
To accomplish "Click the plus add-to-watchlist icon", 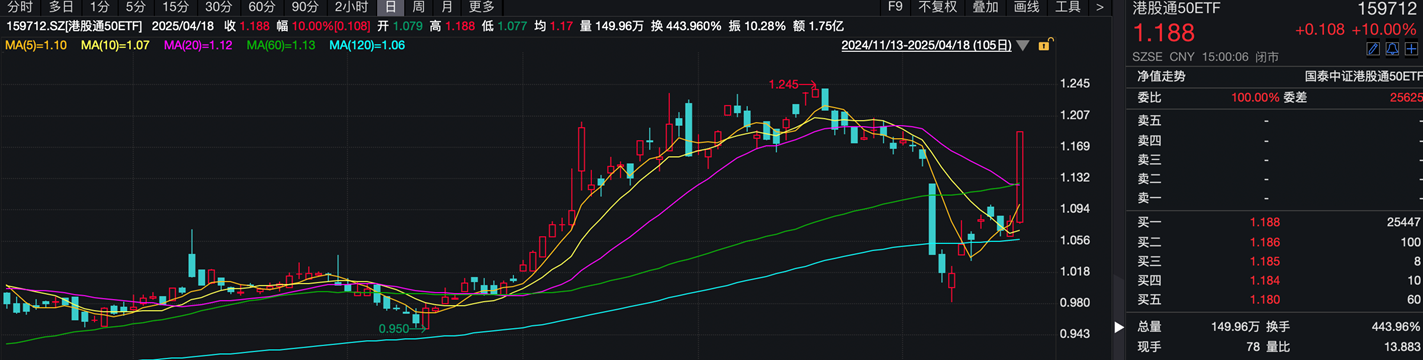I will (1410, 49).
